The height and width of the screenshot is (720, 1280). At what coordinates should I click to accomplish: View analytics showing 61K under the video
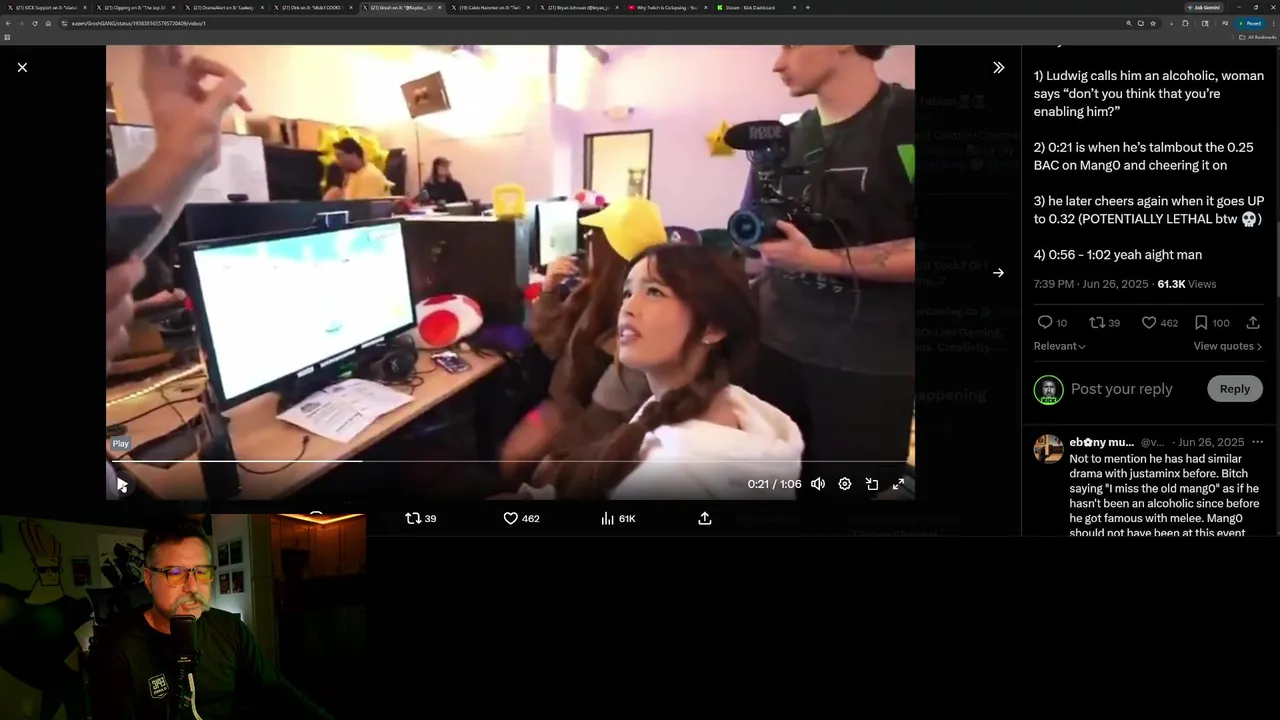tap(618, 518)
